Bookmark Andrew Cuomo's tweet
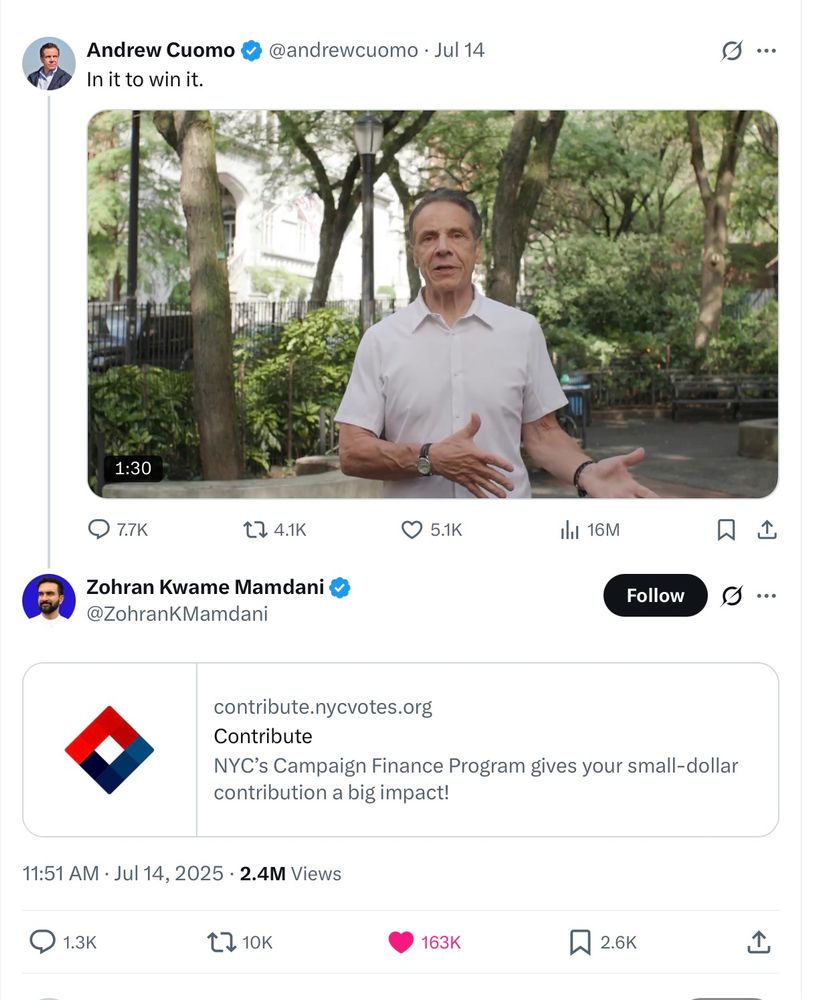The width and height of the screenshot is (813, 1000). pos(727,530)
